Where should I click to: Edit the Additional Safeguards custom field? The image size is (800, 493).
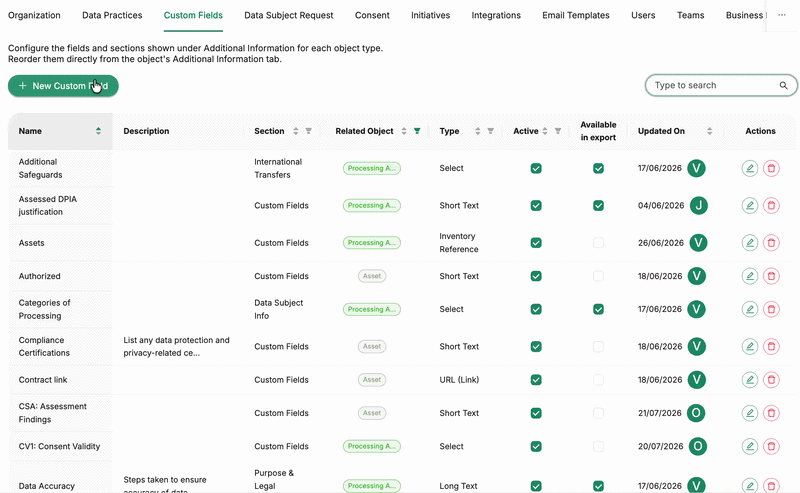point(749,168)
